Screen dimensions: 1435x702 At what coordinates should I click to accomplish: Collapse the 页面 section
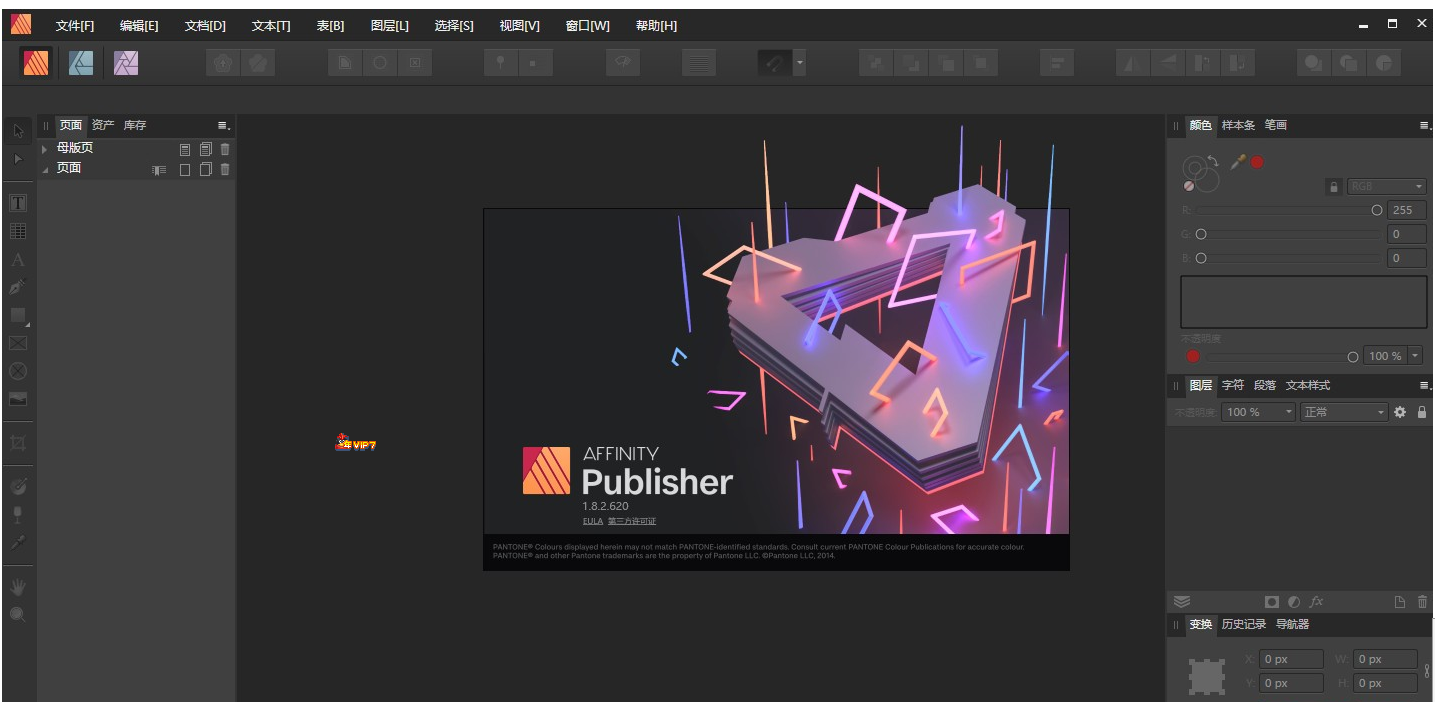(x=45, y=169)
